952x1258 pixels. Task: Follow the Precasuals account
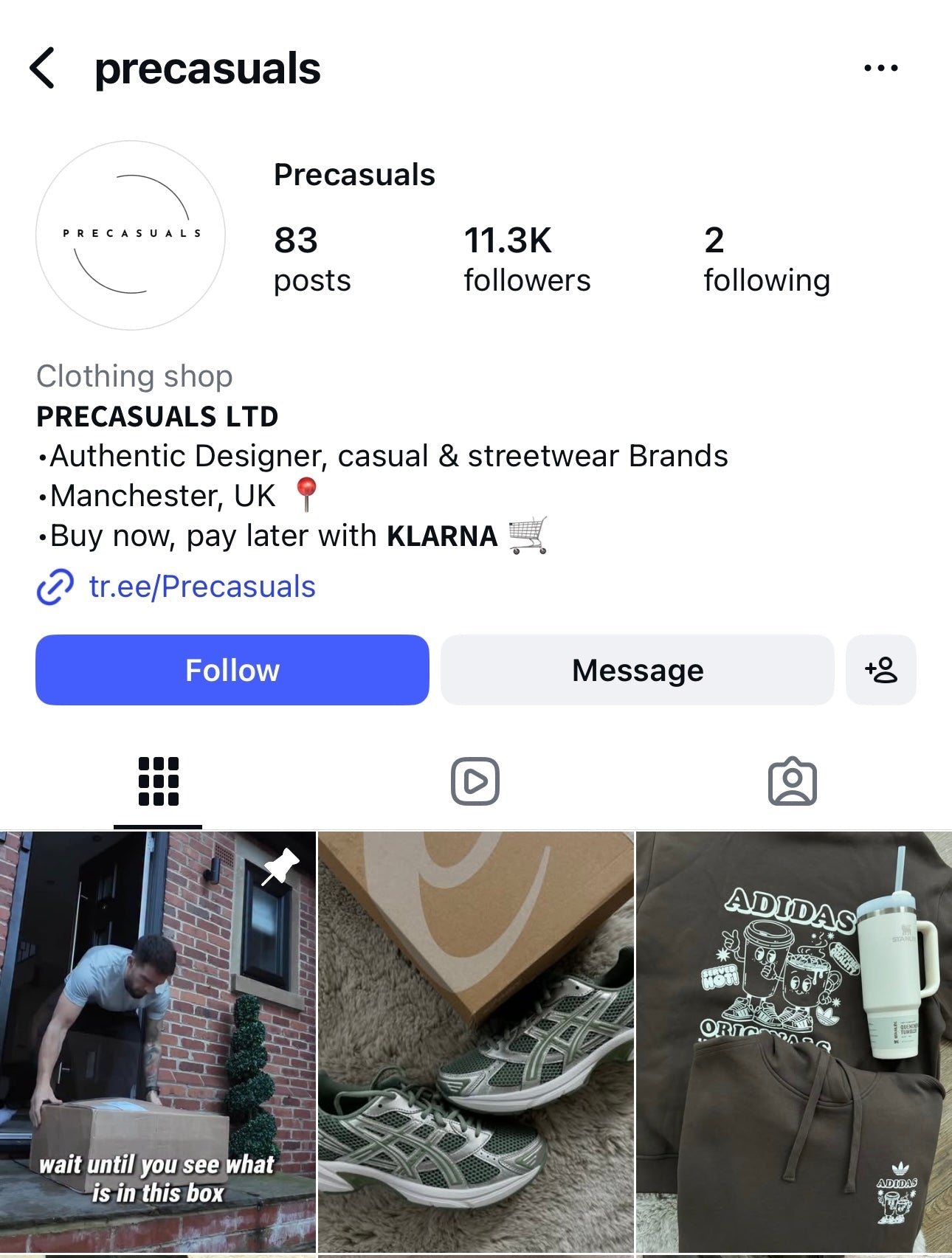coord(232,670)
